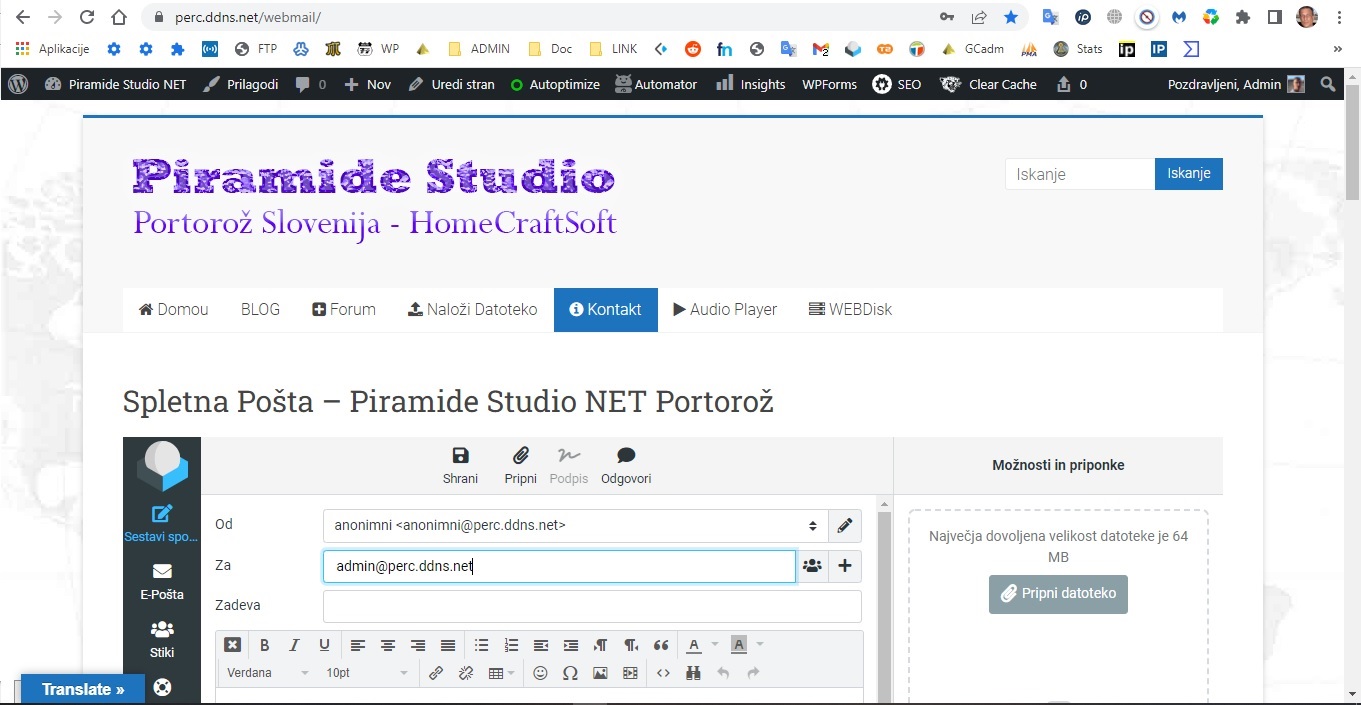Switch the editor to plain text mode
Screen dimensions: 1361x705
click(232, 645)
